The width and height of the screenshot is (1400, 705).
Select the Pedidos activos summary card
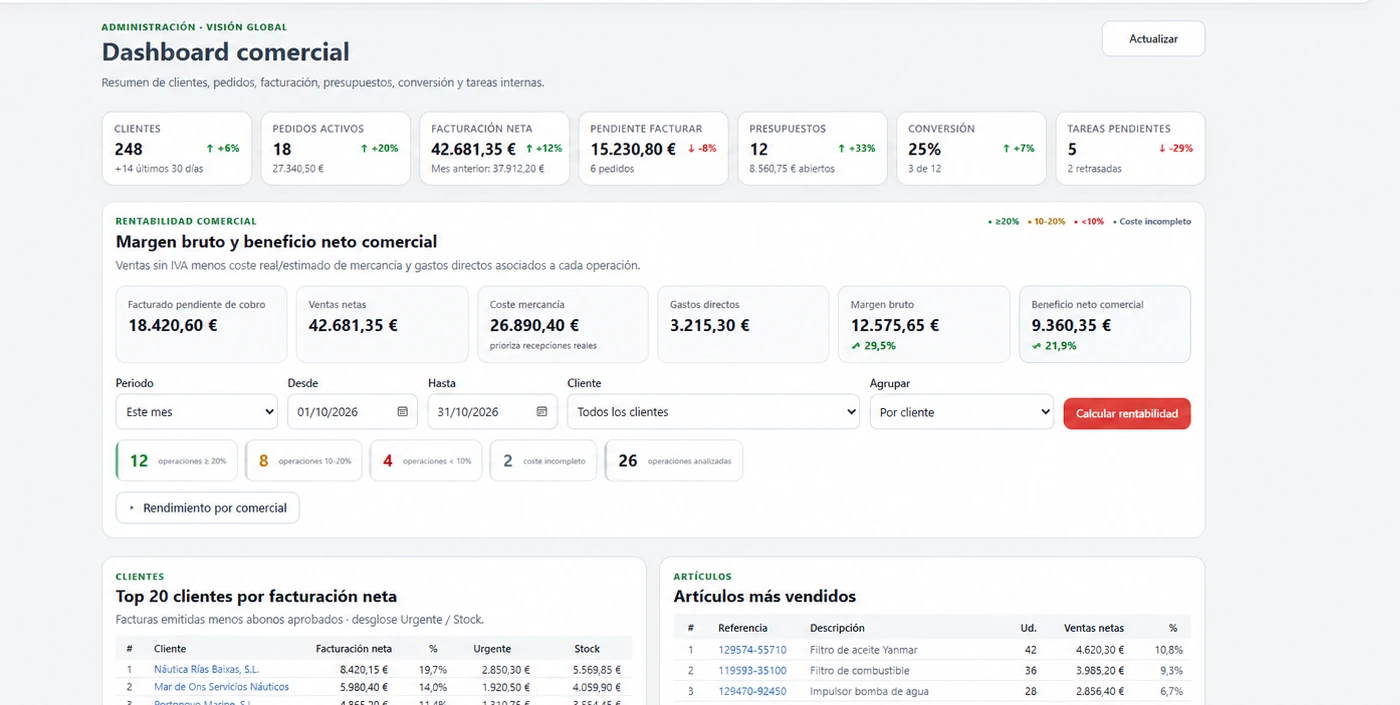point(336,148)
